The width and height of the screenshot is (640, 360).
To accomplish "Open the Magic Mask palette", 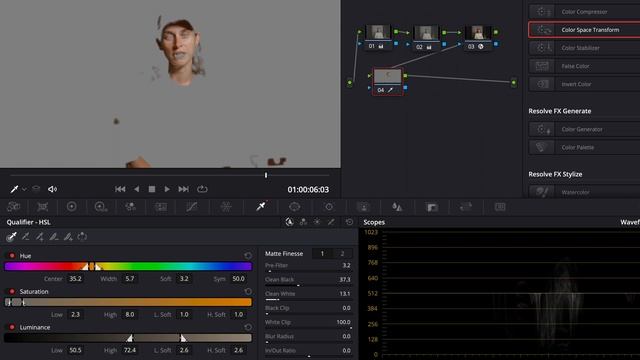I will coord(363,207).
